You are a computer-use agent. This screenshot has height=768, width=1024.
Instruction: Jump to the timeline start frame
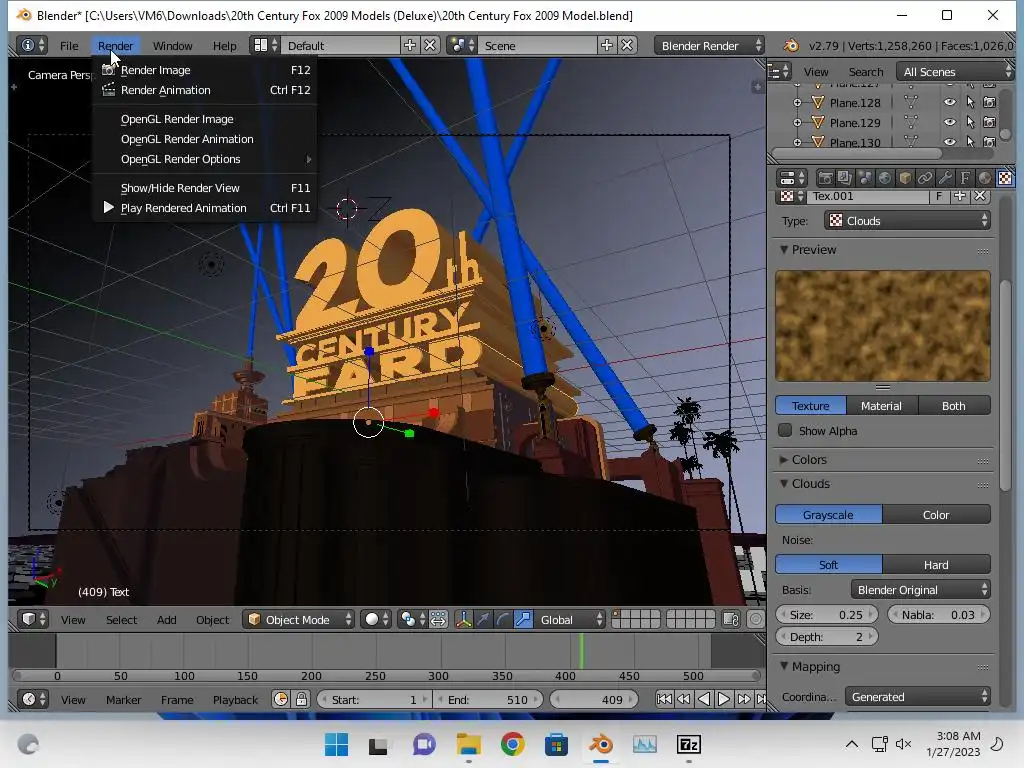click(664, 699)
